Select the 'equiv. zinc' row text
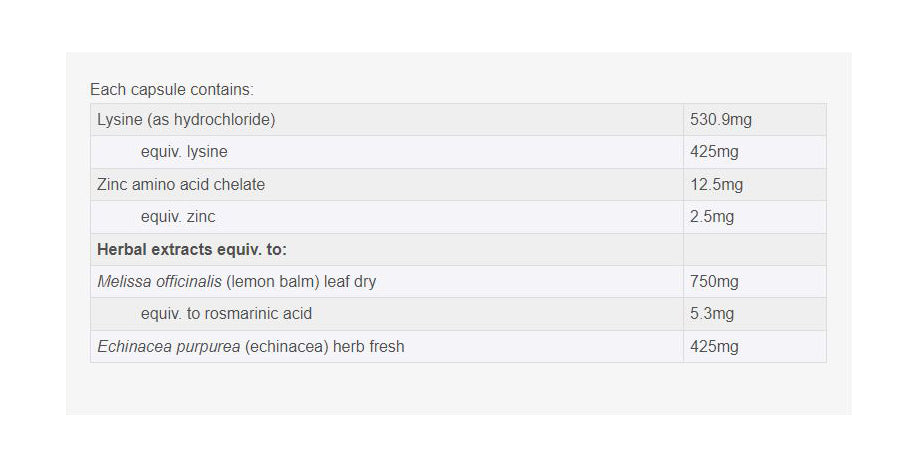Image resolution: width=906 pixels, height=465 pixels. [178, 217]
